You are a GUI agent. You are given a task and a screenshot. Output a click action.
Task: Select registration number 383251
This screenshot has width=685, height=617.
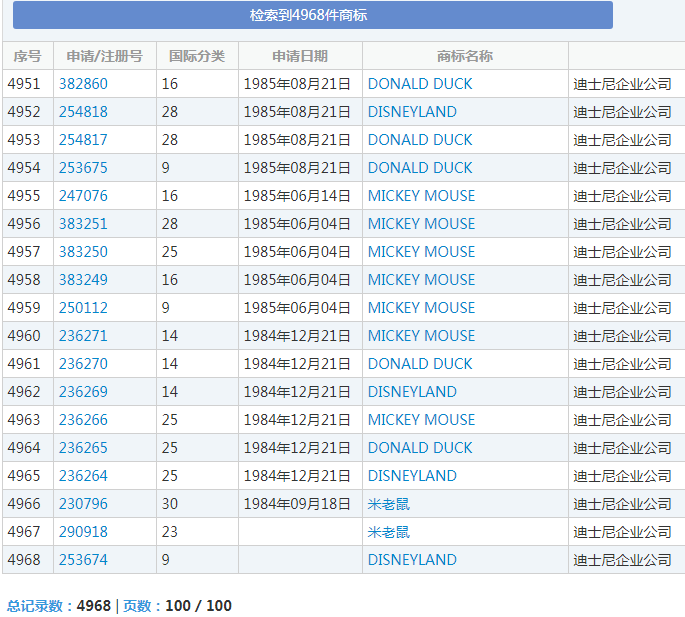pyautogui.click(x=83, y=224)
